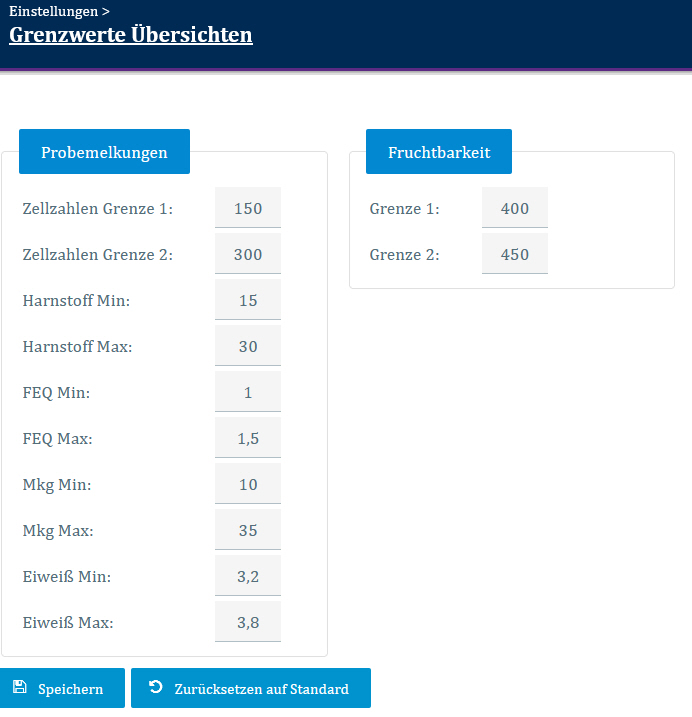Edit the FEQ Max value field
The width and height of the screenshot is (692, 717).
[x=247, y=438]
